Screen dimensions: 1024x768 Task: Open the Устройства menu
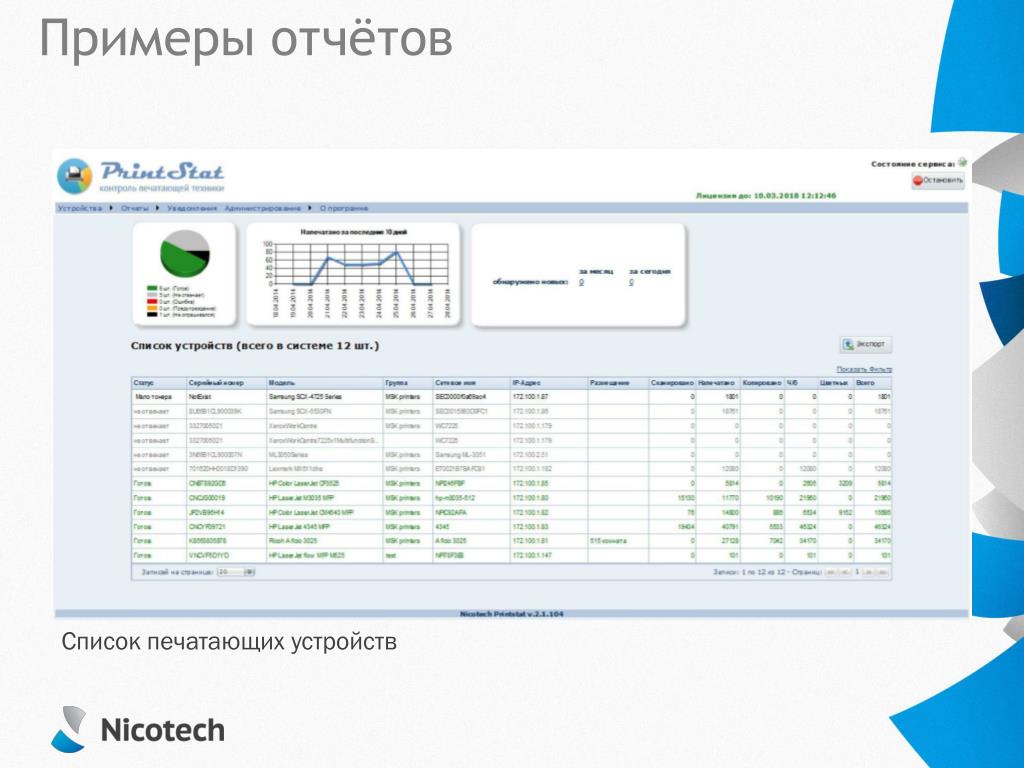point(80,208)
